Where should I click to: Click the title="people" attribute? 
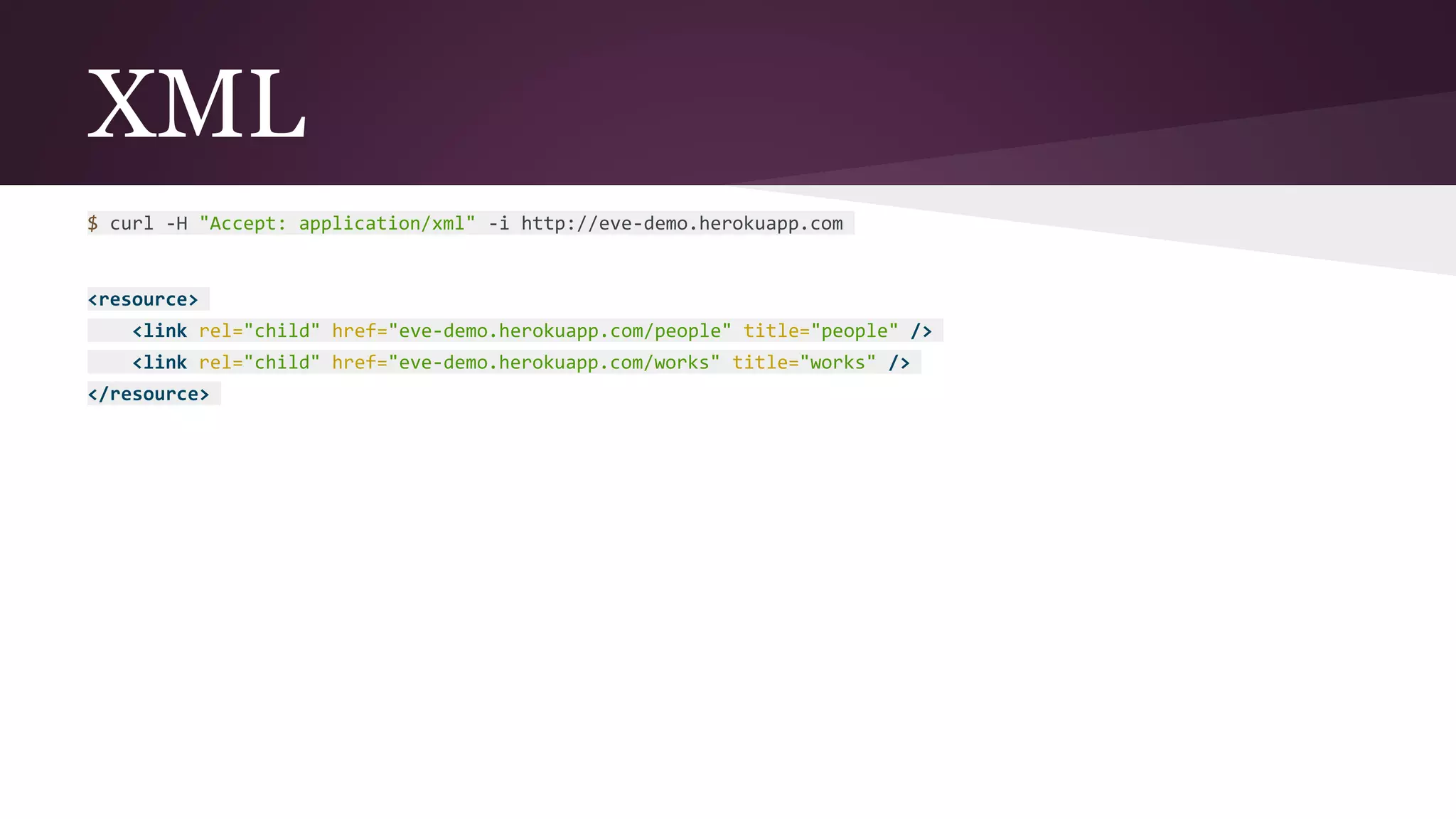click(821, 331)
